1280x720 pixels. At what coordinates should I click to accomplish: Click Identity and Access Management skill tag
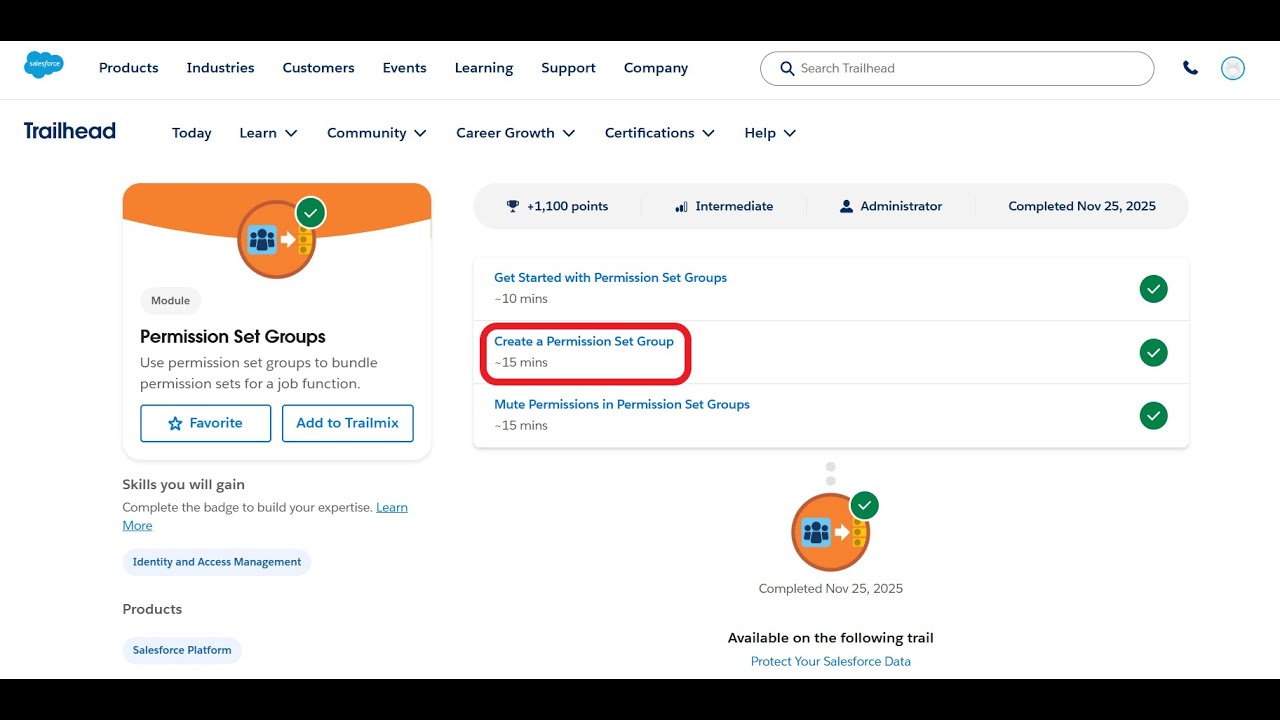click(x=217, y=562)
